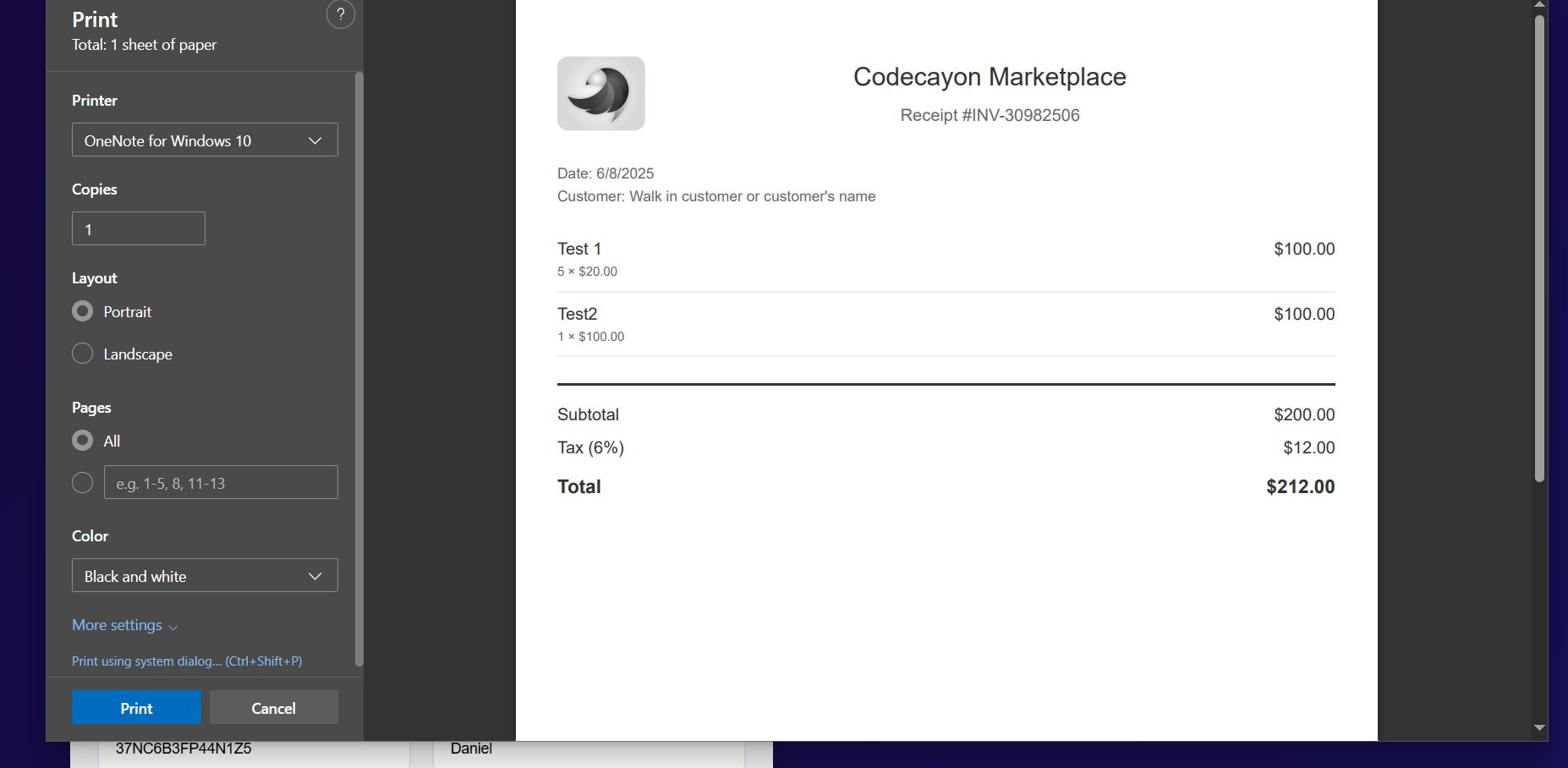This screenshot has width=1568, height=768.
Task: Click the Test2 item name
Action: [x=578, y=314]
